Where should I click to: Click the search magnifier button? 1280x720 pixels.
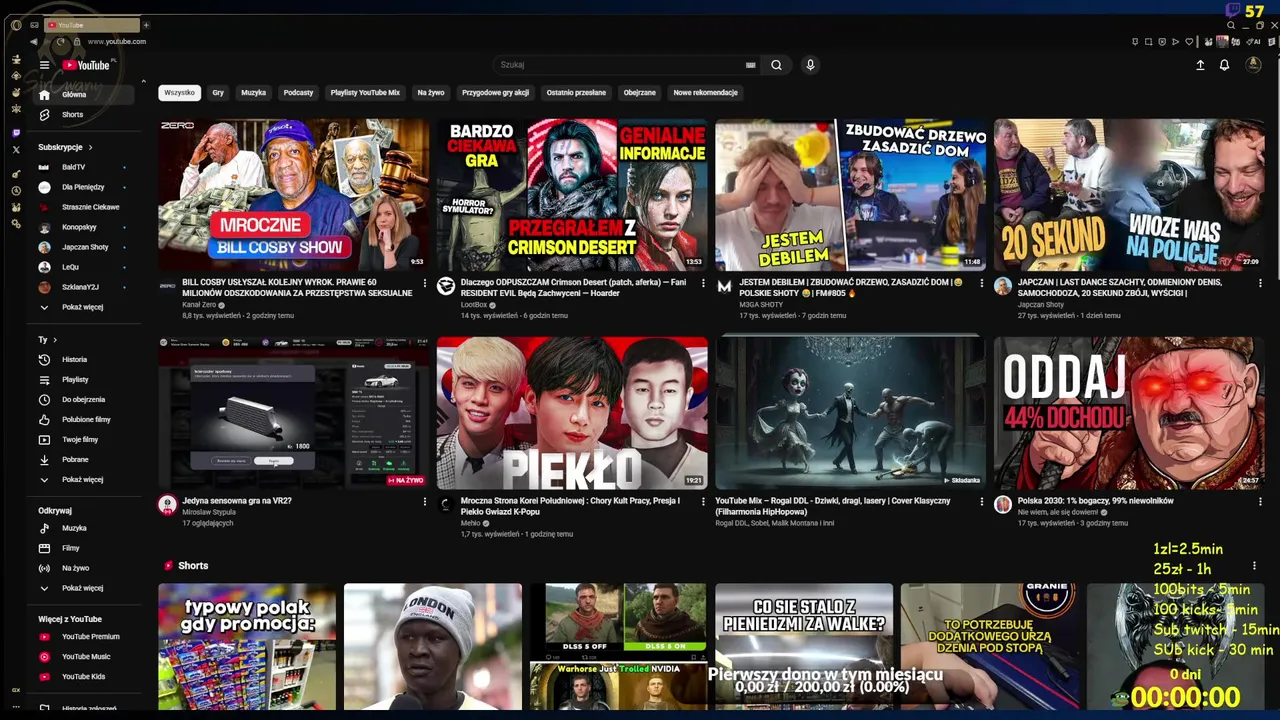[776, 65]
